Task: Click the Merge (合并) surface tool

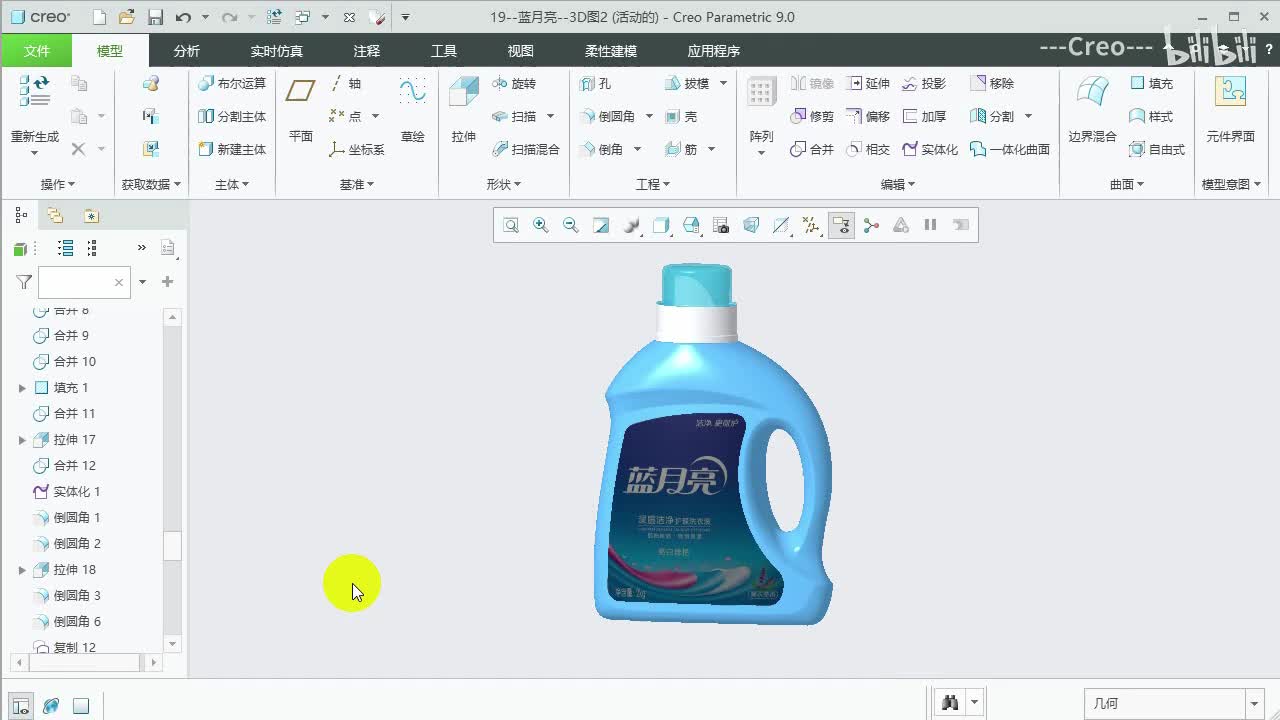Action: pos(811,150)
